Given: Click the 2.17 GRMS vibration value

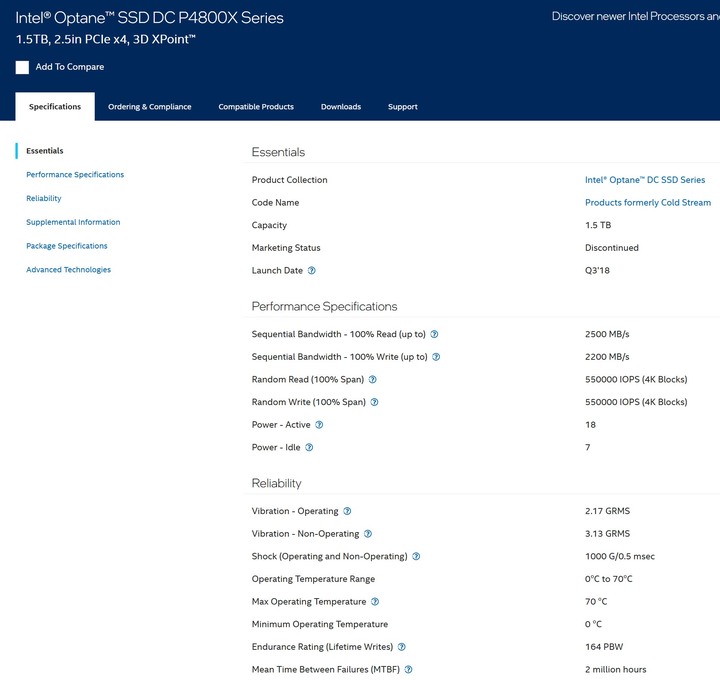Looking at the screenshot, I should pos(608,511).
